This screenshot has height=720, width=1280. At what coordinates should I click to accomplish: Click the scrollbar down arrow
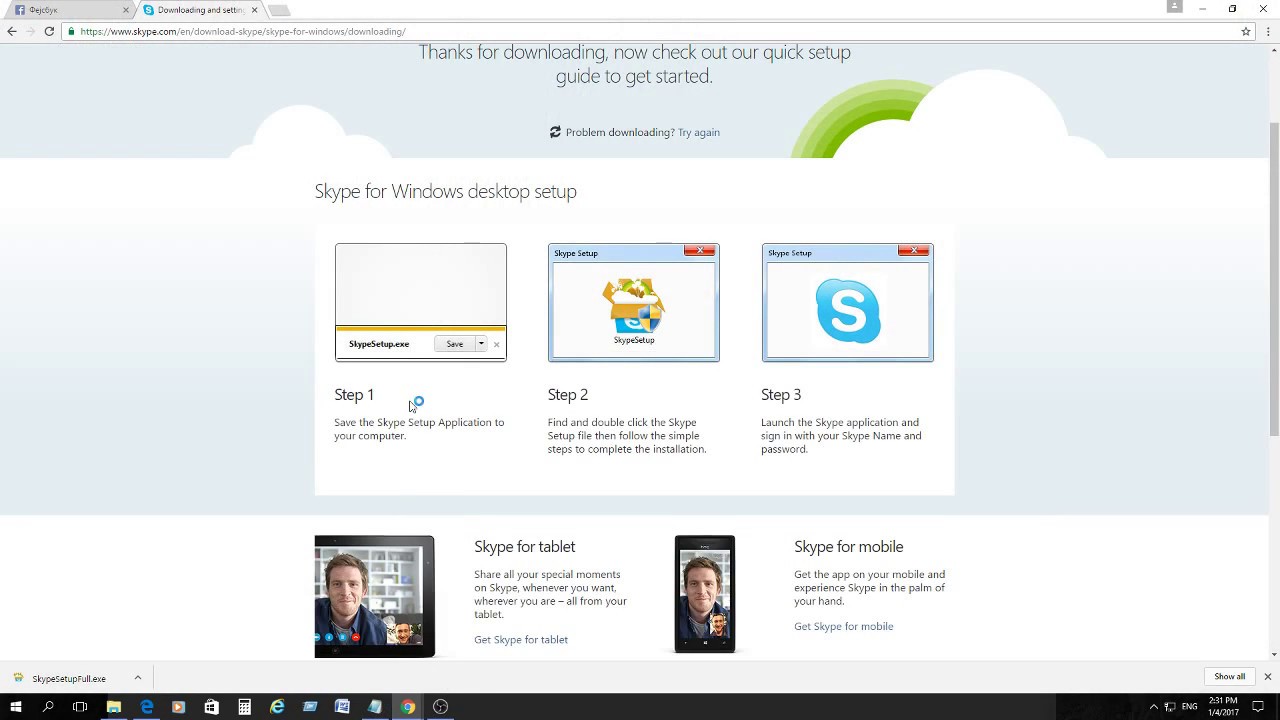pos(1273,654)
